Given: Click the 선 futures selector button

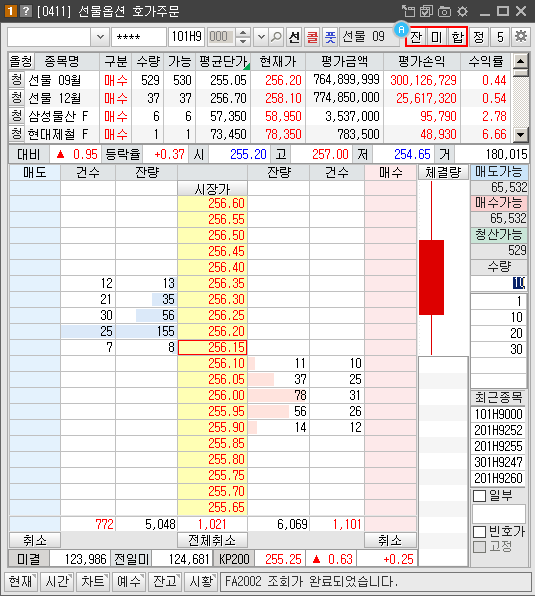Looking at the screenshot, I should pyautogui.click(x=294, y=37).
